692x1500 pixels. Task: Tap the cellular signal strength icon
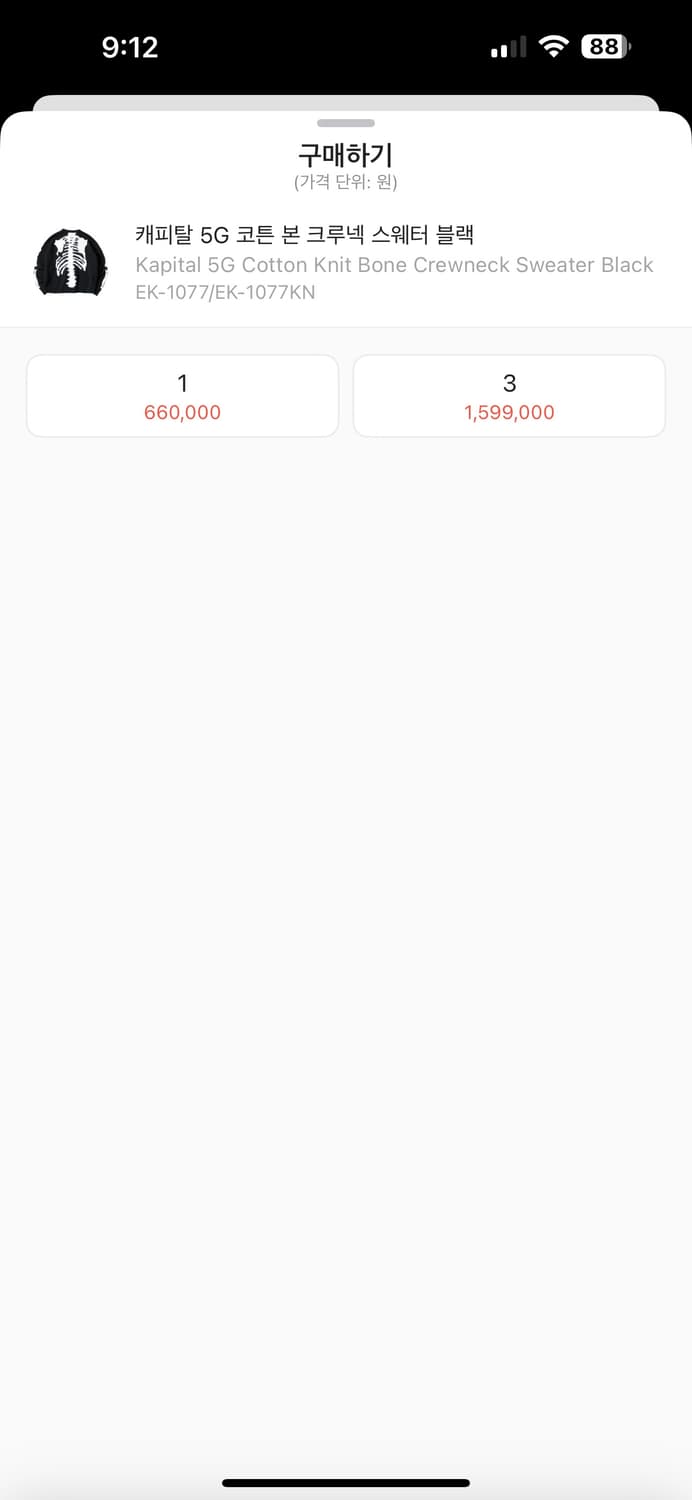508,48
